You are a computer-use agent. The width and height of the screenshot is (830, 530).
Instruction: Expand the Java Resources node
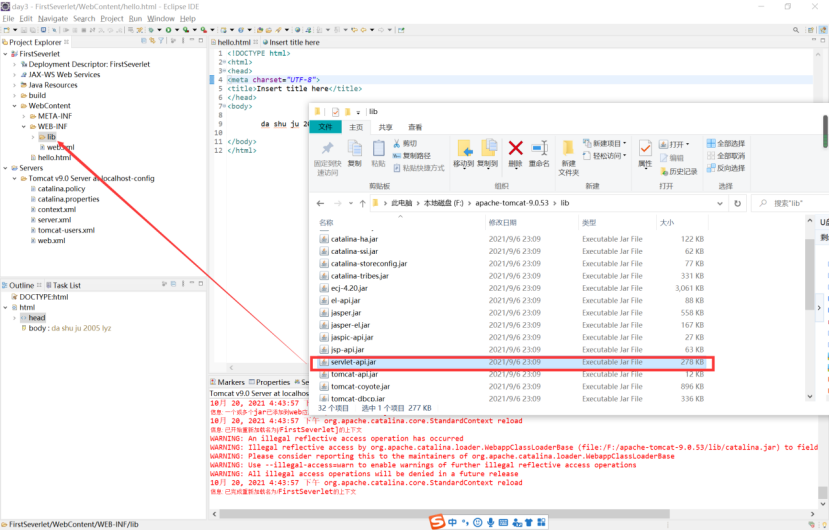pos(14,85)
